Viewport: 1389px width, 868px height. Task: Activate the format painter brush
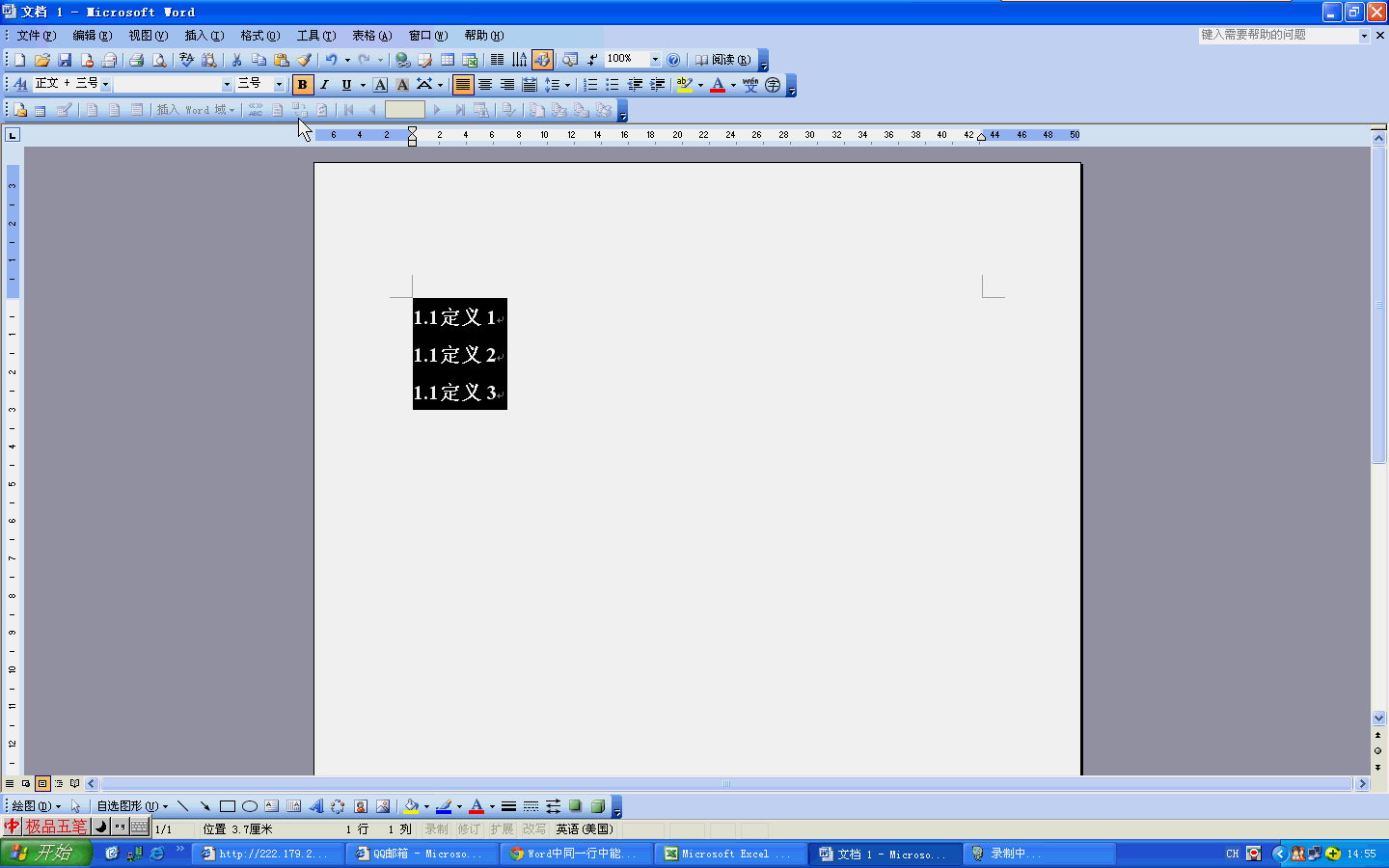pos(304,60)
